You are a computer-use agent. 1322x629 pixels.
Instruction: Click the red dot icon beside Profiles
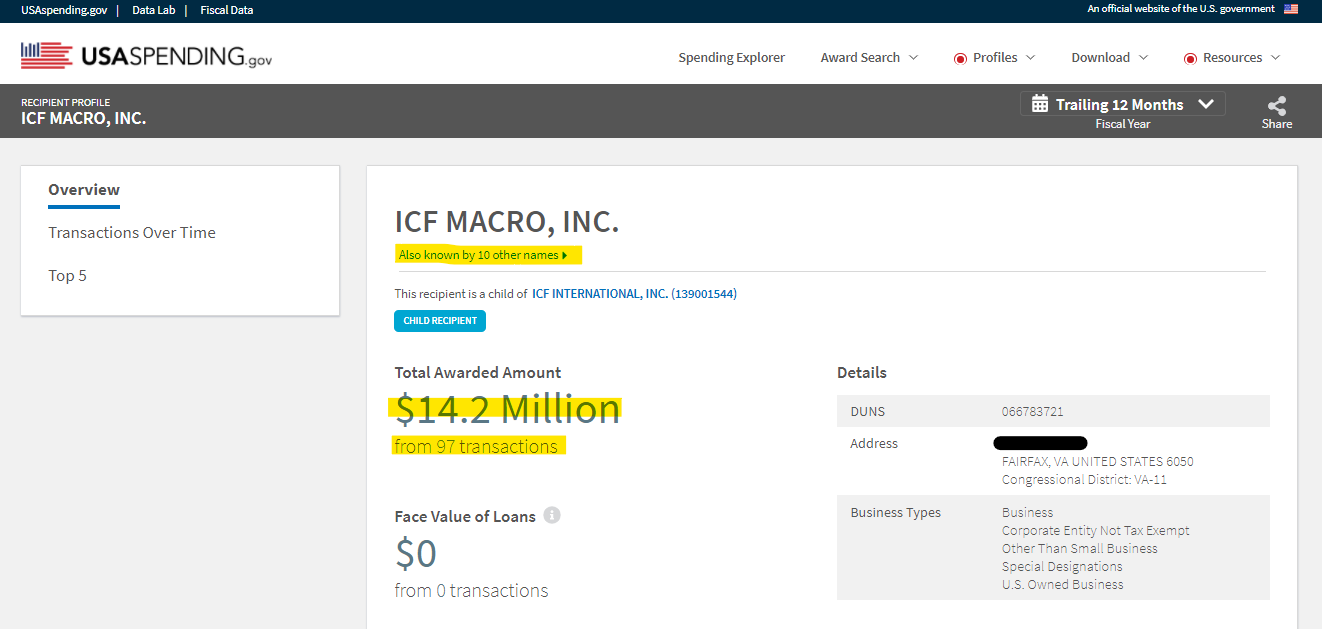click(x=960, y=58)
